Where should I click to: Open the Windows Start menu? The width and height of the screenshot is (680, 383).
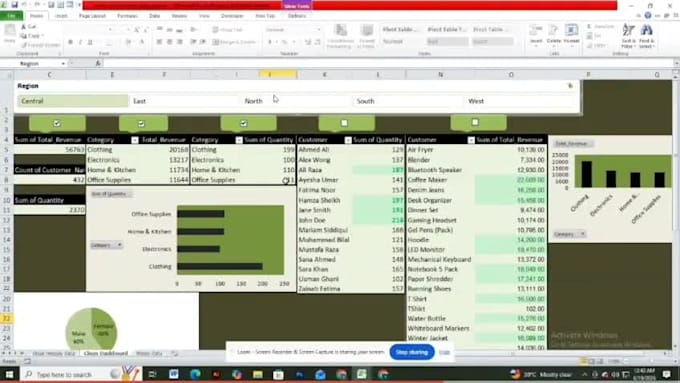9,374
